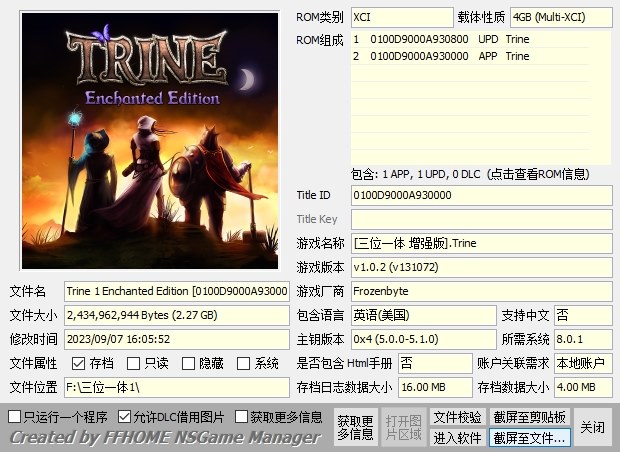Screen dimensions: 620x452
Task: Select ROM row 0100D9000A930000 APP
Action: click(471, 56)
